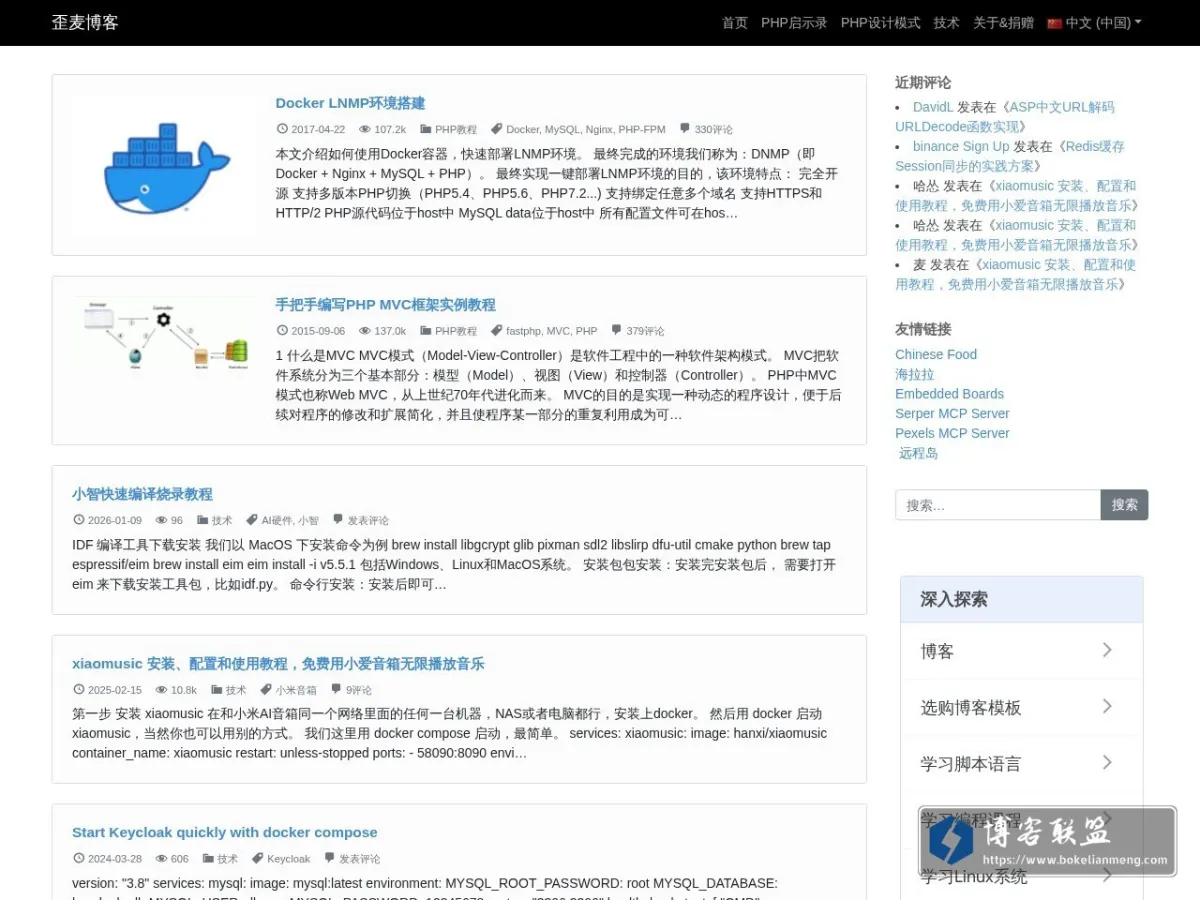Click eye views icon beside 606
Viewport: 1200px width, 900px height.
click(161, 858)
